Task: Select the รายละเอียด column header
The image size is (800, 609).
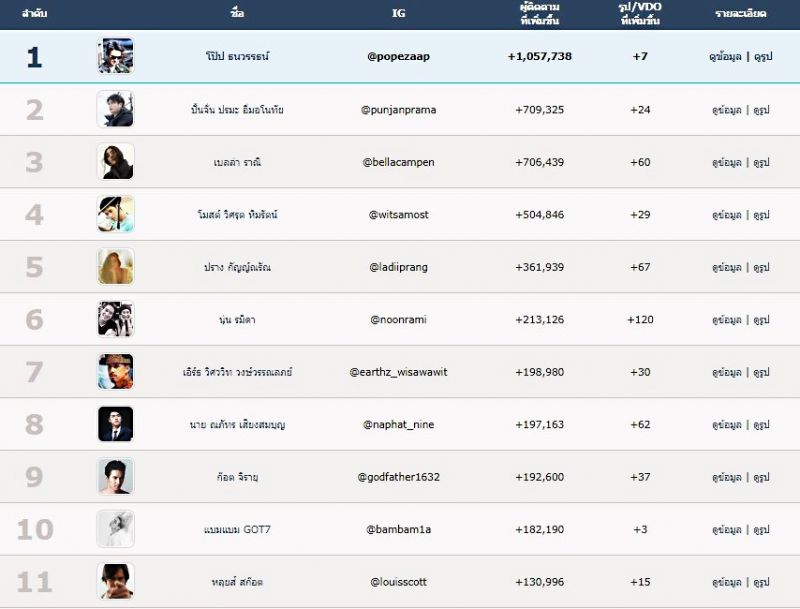Action: 740,14
